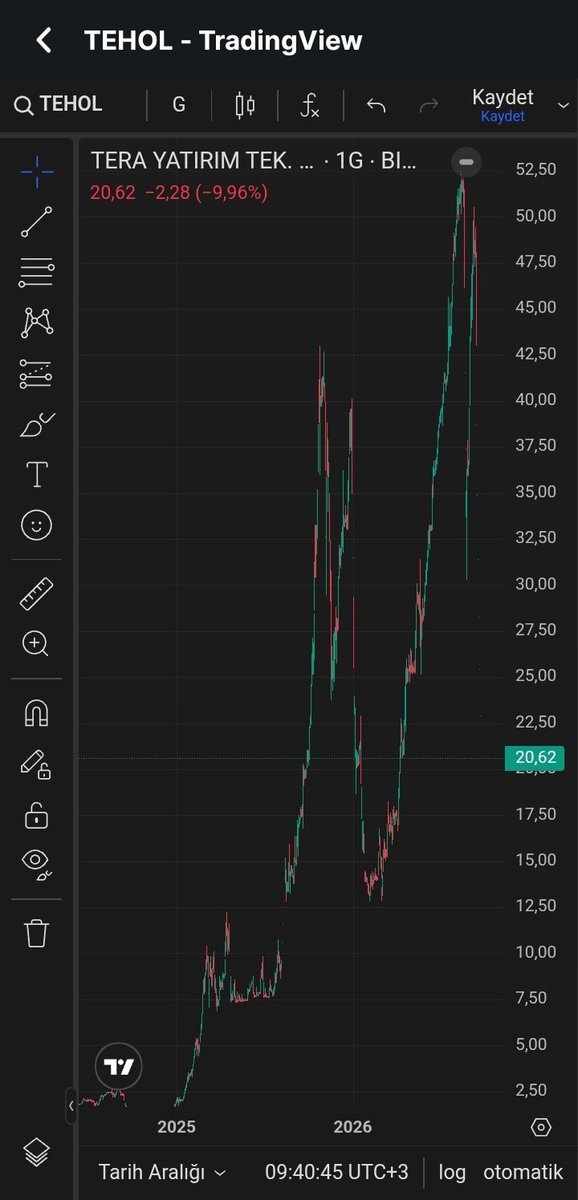Click the 52,50 price axis label

[x=535, y=169]
